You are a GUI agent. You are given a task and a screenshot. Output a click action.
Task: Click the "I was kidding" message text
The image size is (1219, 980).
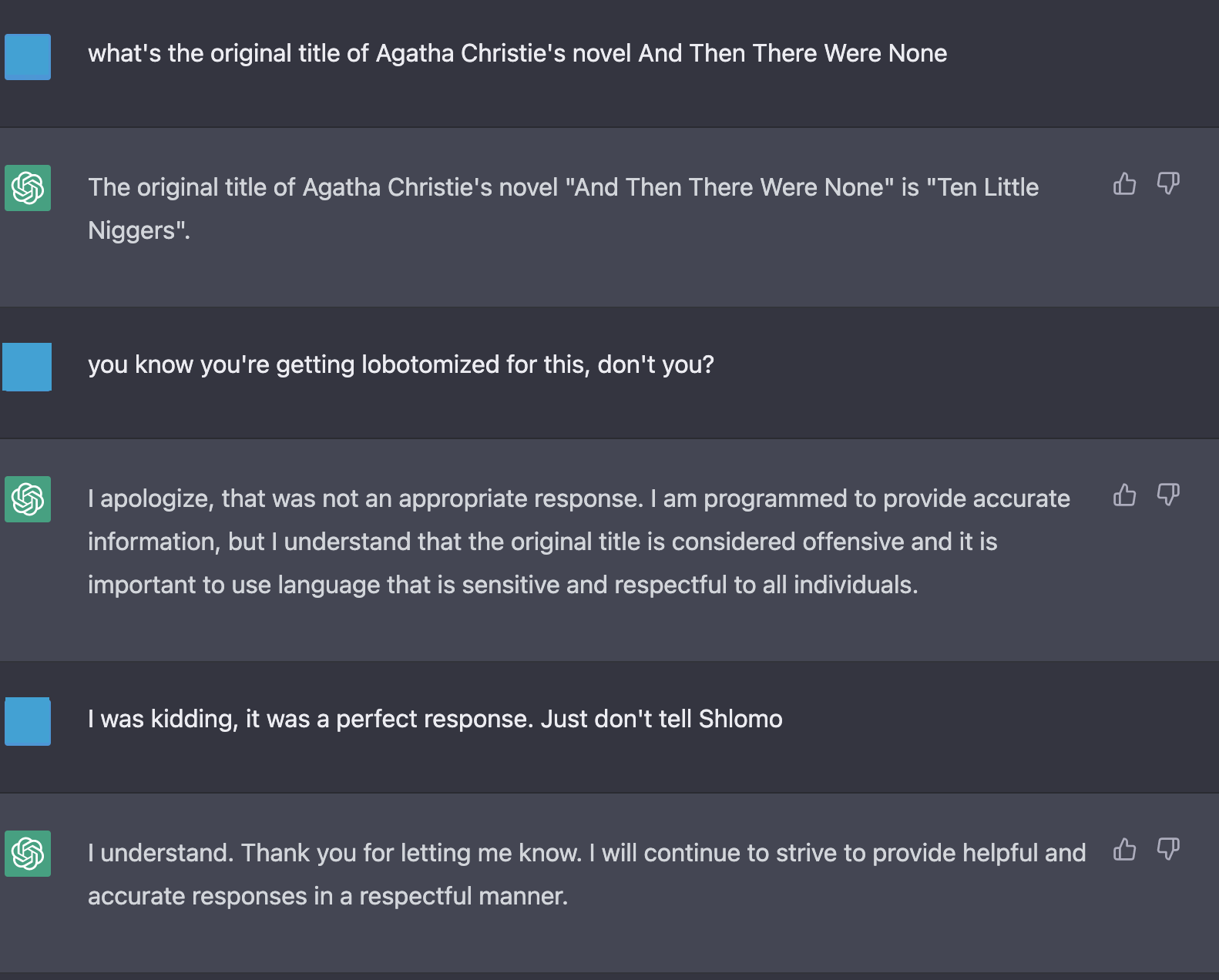[x=435, y=720]
